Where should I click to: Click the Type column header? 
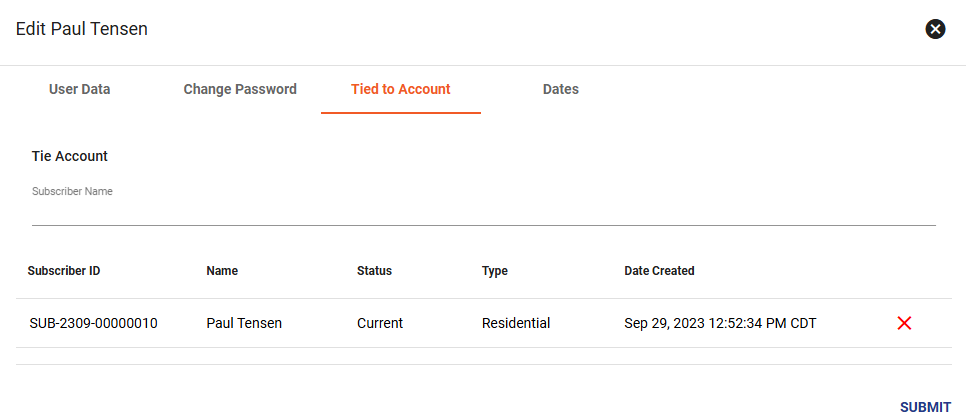coord(495,271)
